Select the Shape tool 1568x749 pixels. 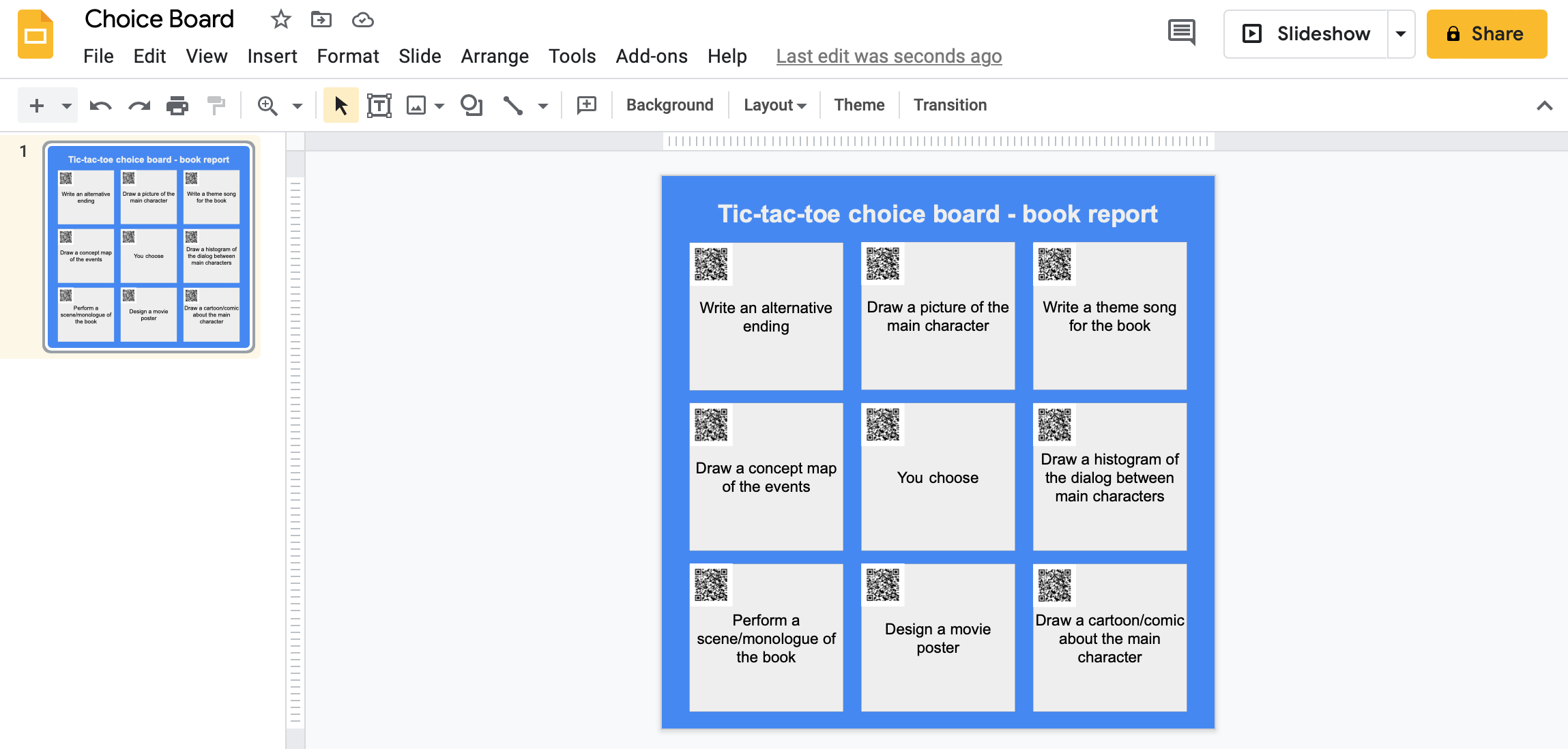coord(471,105)
